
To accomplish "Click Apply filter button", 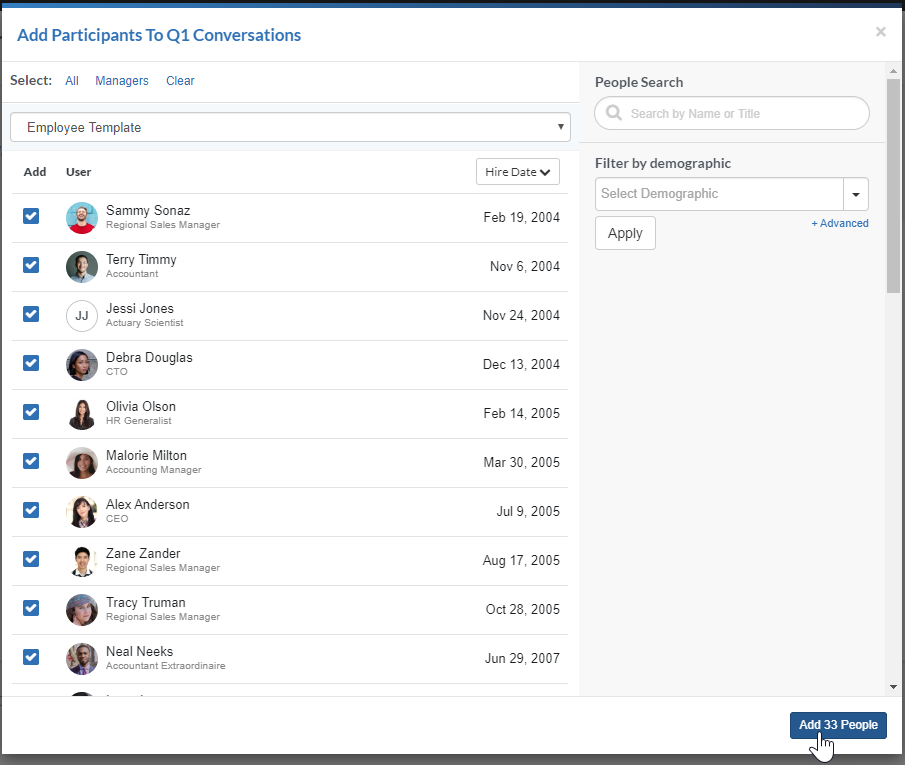I will click(x=625, y=233).
